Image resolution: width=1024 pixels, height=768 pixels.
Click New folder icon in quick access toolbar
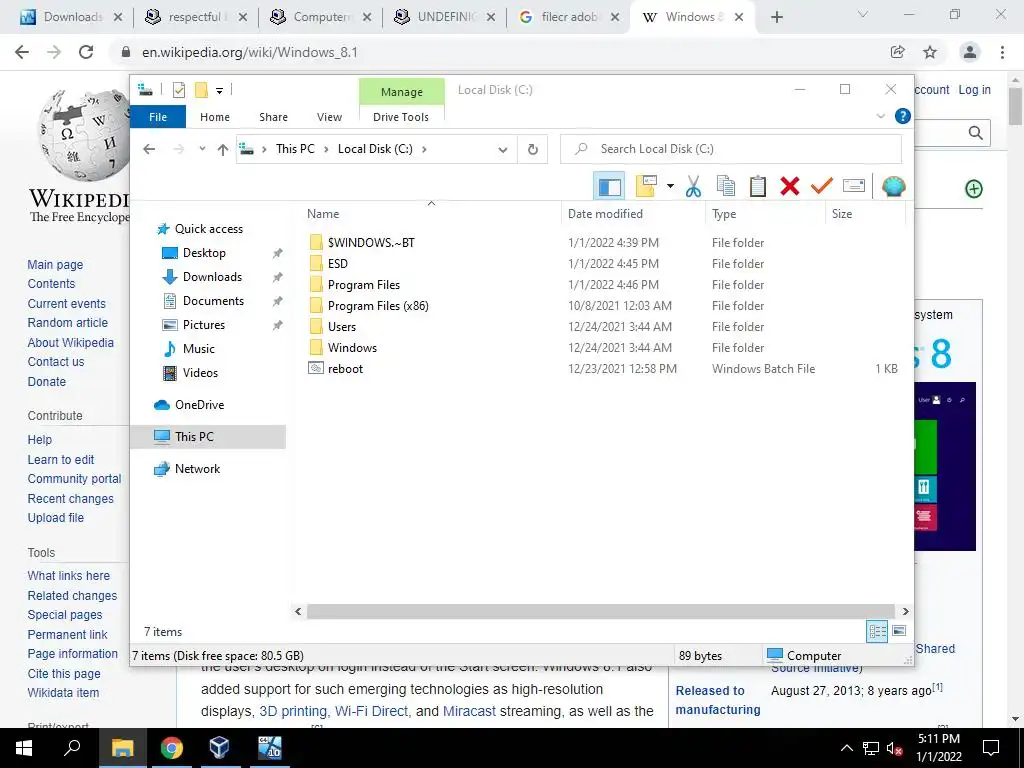click(x=201, y=90)
